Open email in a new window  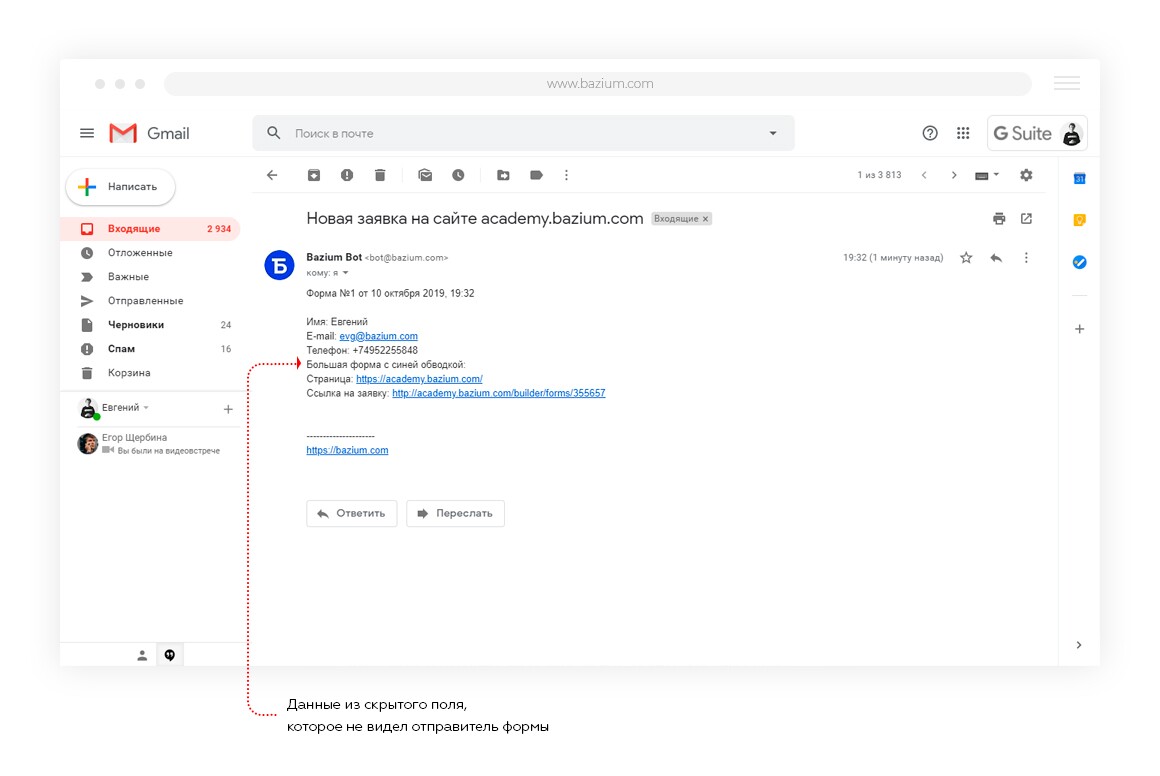tap(1026, 218)
